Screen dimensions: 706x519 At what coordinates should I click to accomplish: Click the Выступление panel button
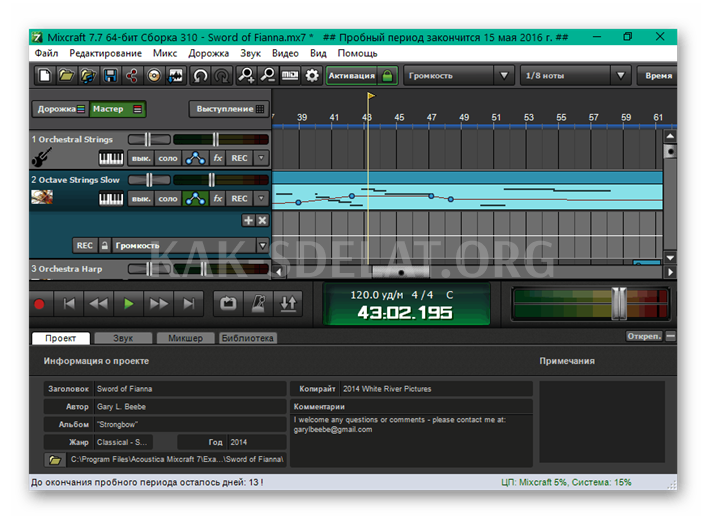point(229,109)
